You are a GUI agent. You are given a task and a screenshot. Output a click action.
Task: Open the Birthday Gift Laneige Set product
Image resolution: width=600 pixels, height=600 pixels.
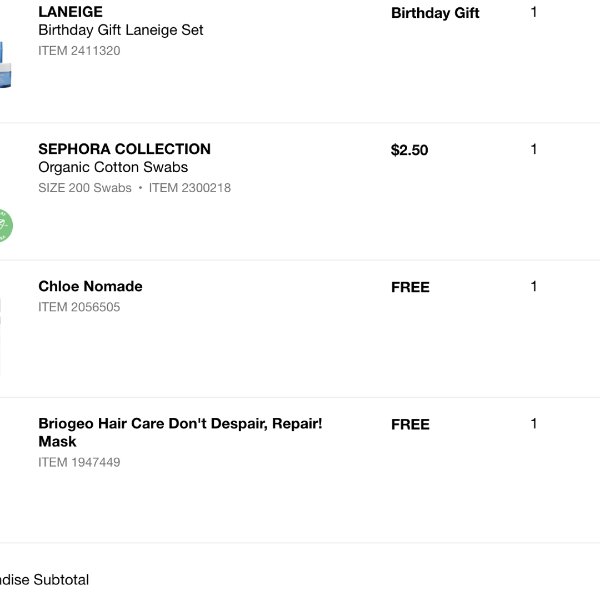[121, 30]
